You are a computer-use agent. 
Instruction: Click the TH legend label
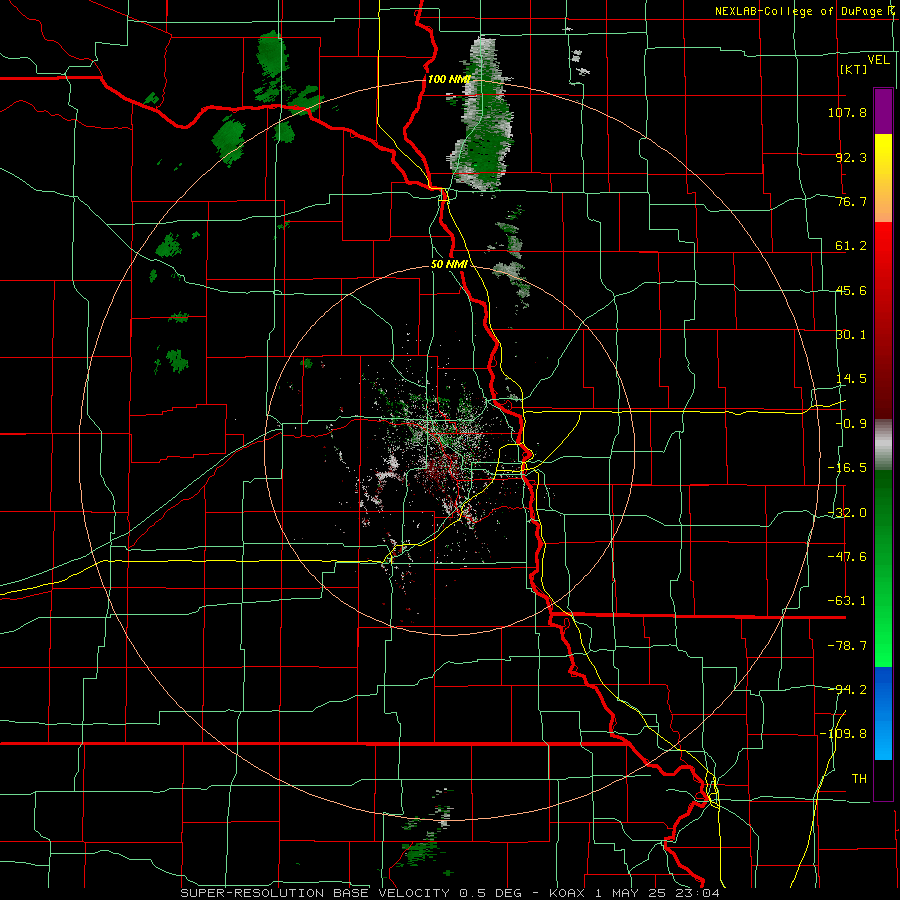(859, 779)
